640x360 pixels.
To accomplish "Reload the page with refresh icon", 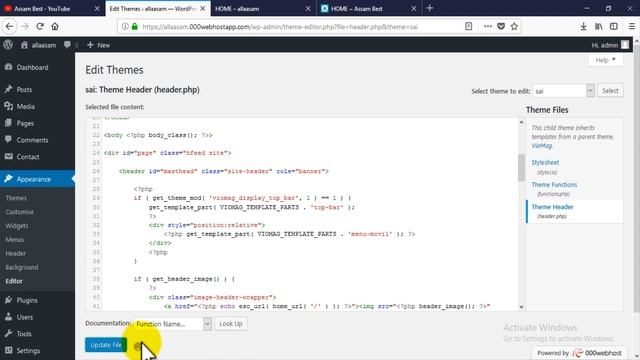I will pos(40,27).
